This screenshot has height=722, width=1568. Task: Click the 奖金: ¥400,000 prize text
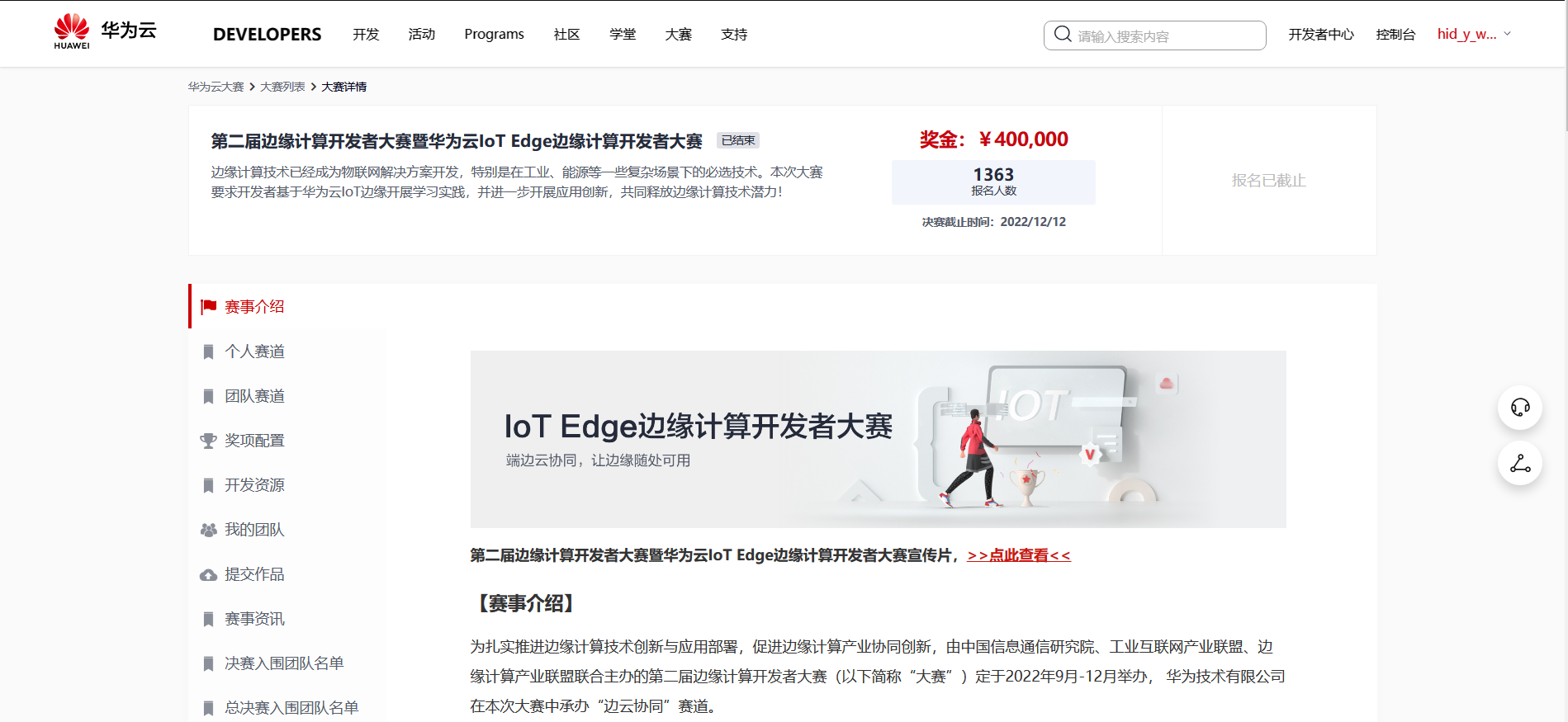[x=994, y=139]
